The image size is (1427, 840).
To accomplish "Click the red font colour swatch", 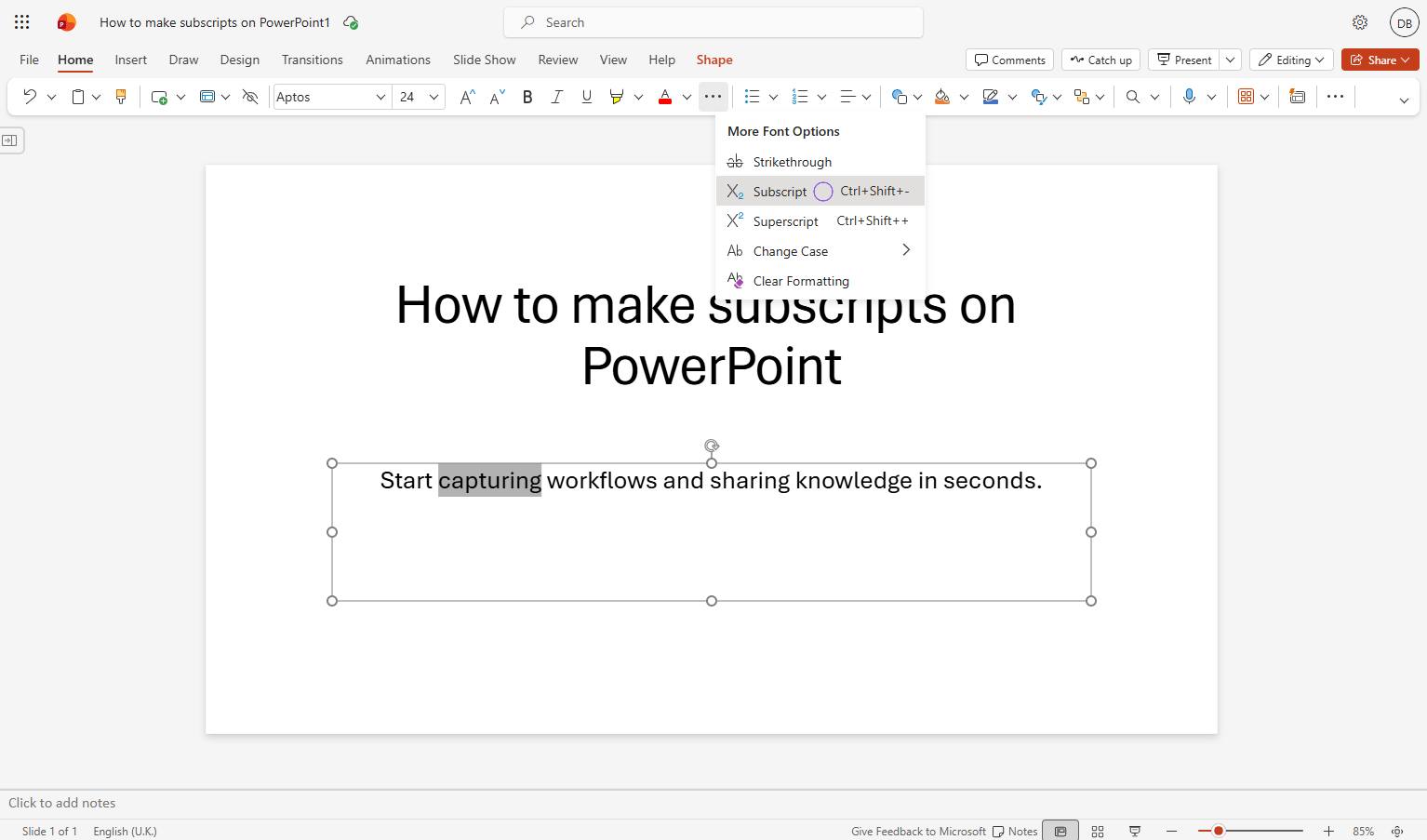I will 665,97.
